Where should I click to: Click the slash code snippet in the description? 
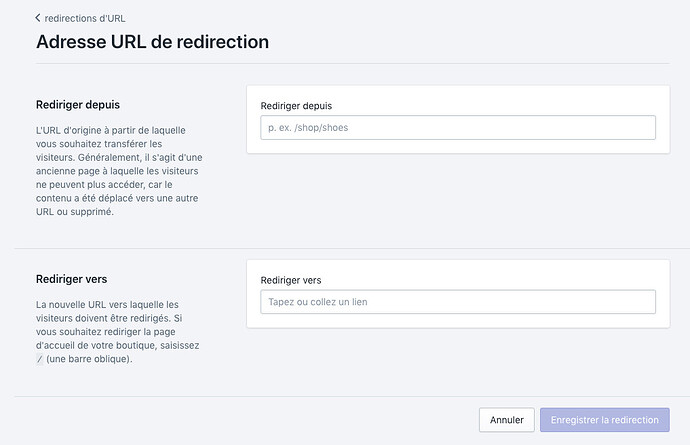coord(39,360)
